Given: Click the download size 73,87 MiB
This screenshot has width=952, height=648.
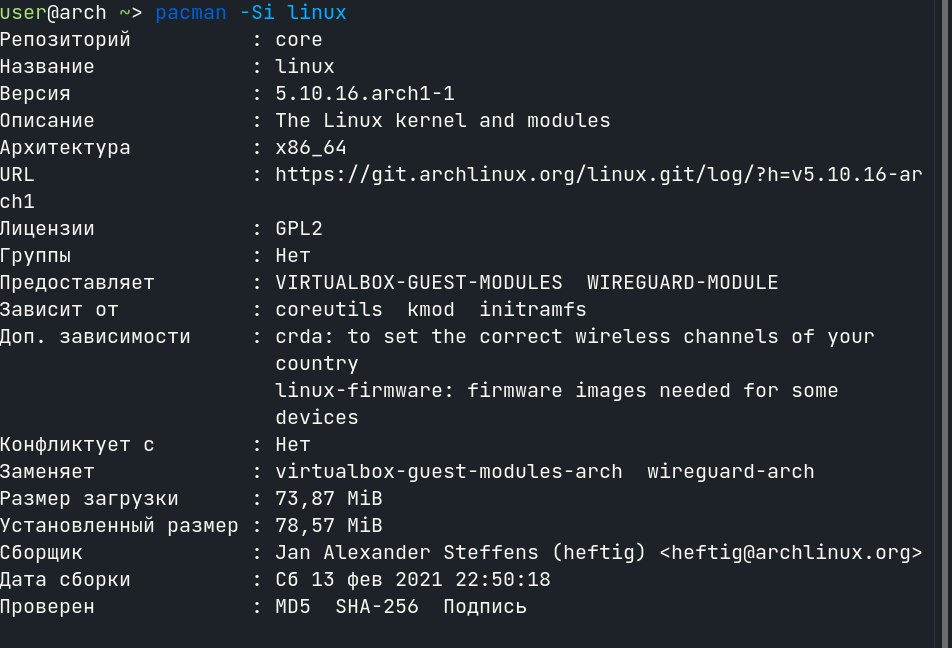Looking at the screenshot, I should pos(328,499).
